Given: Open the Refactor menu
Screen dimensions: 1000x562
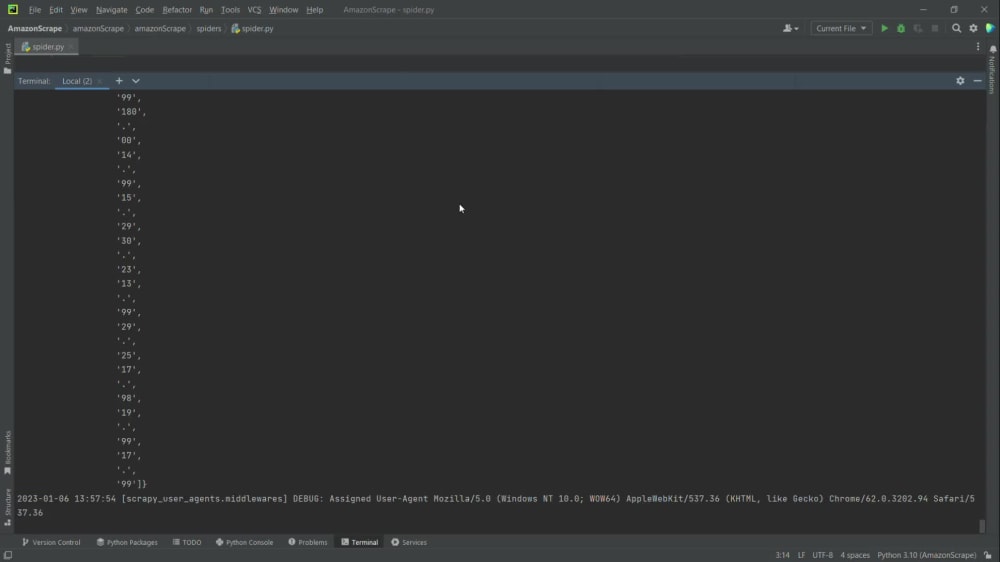Looking at the screenshot, I should pos(177,10).
